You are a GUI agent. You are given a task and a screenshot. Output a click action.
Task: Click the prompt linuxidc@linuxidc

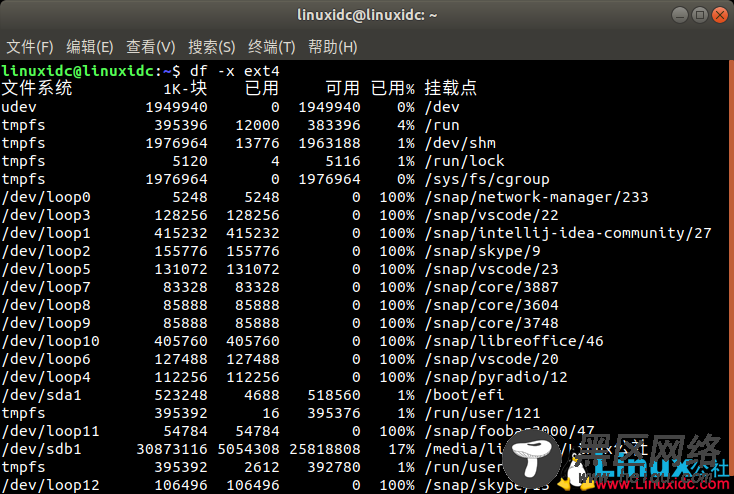78,71
